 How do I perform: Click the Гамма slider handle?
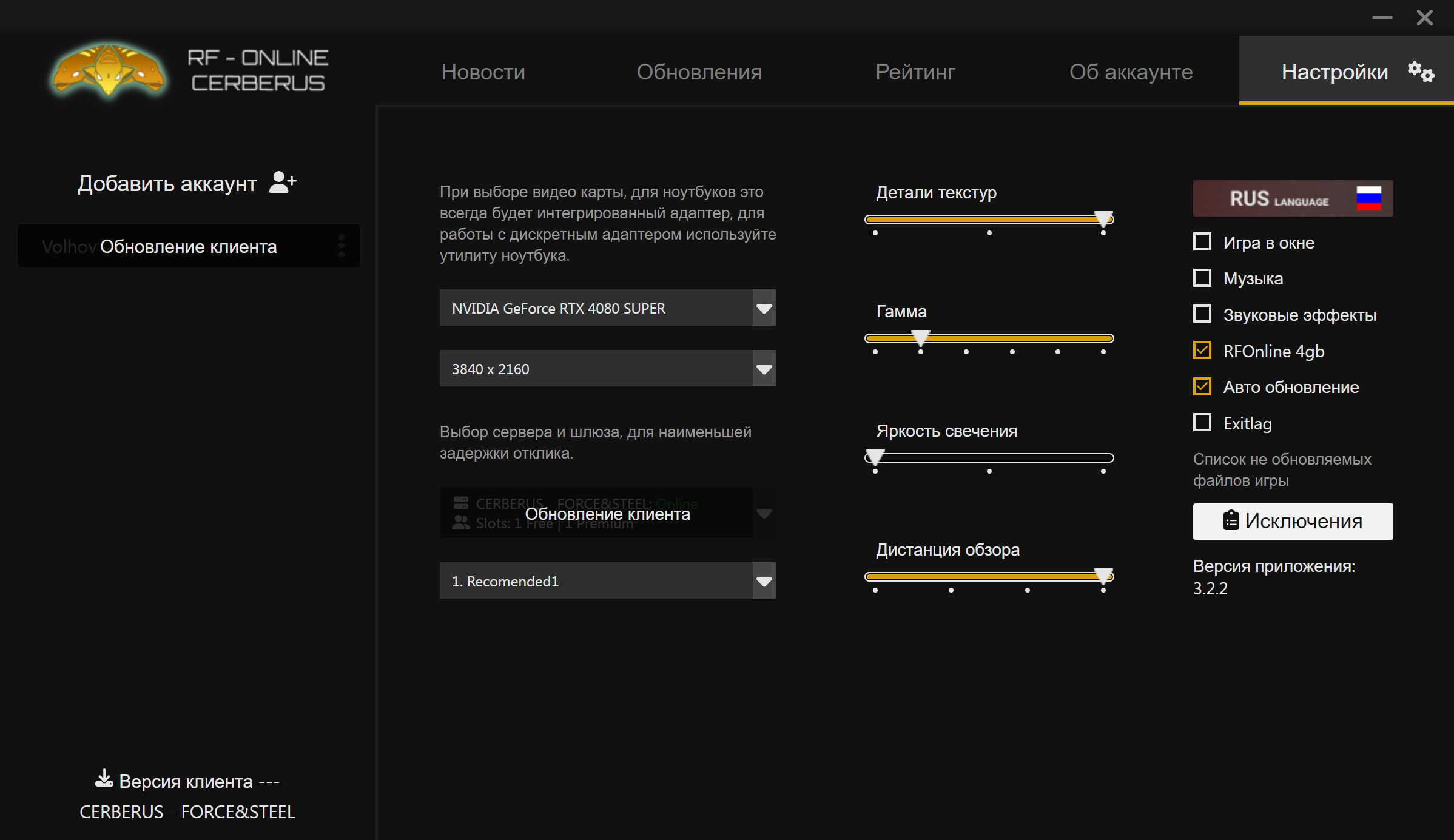pos(920,337)
